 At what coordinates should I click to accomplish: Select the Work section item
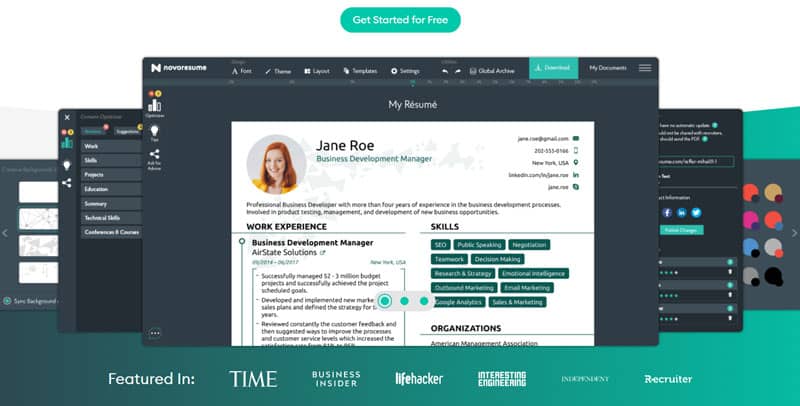tap(111, 146)
